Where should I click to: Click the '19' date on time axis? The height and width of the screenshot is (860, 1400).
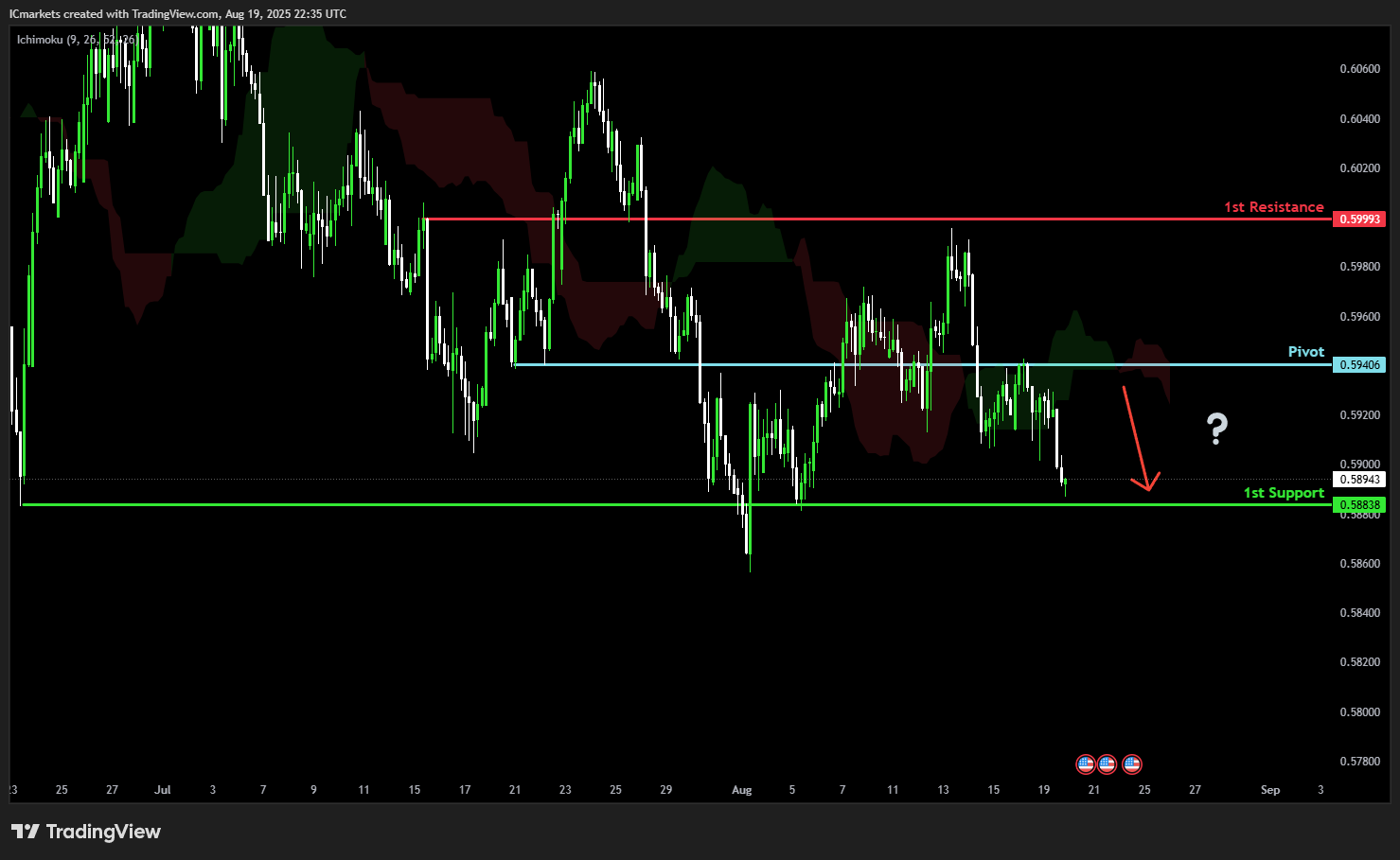[1044, 790]
